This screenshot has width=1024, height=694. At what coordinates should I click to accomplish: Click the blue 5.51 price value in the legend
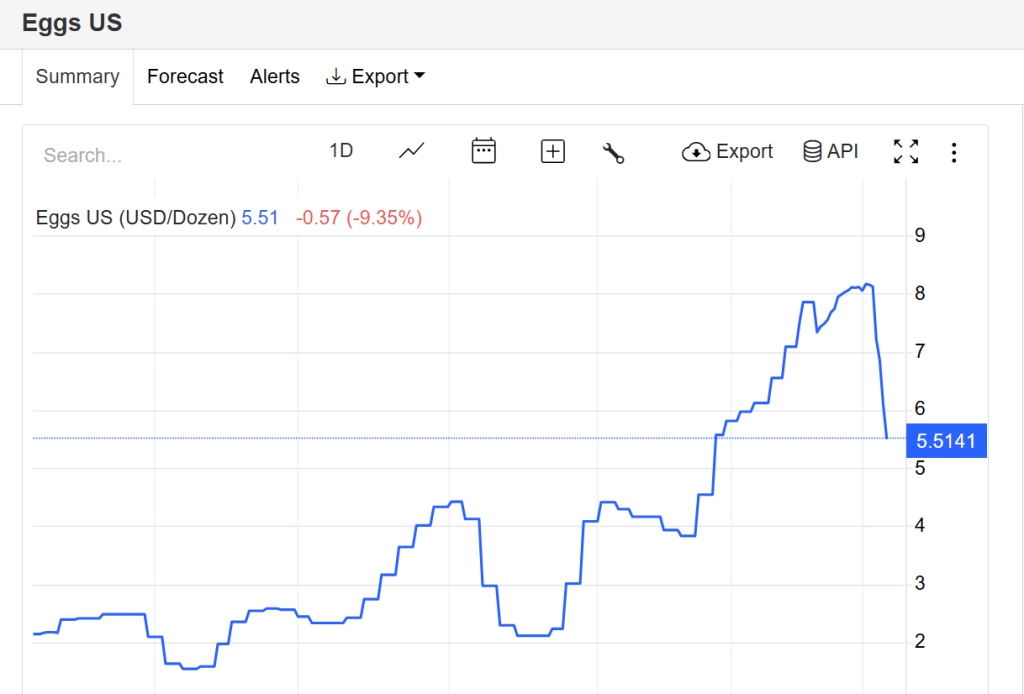tap(260, 217)
